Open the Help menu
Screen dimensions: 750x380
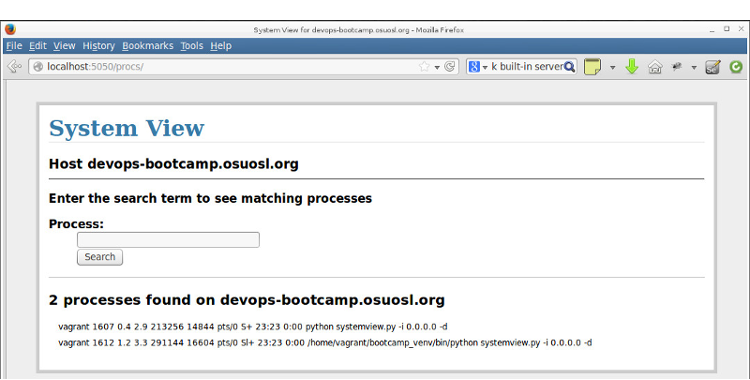pos(221,46)
